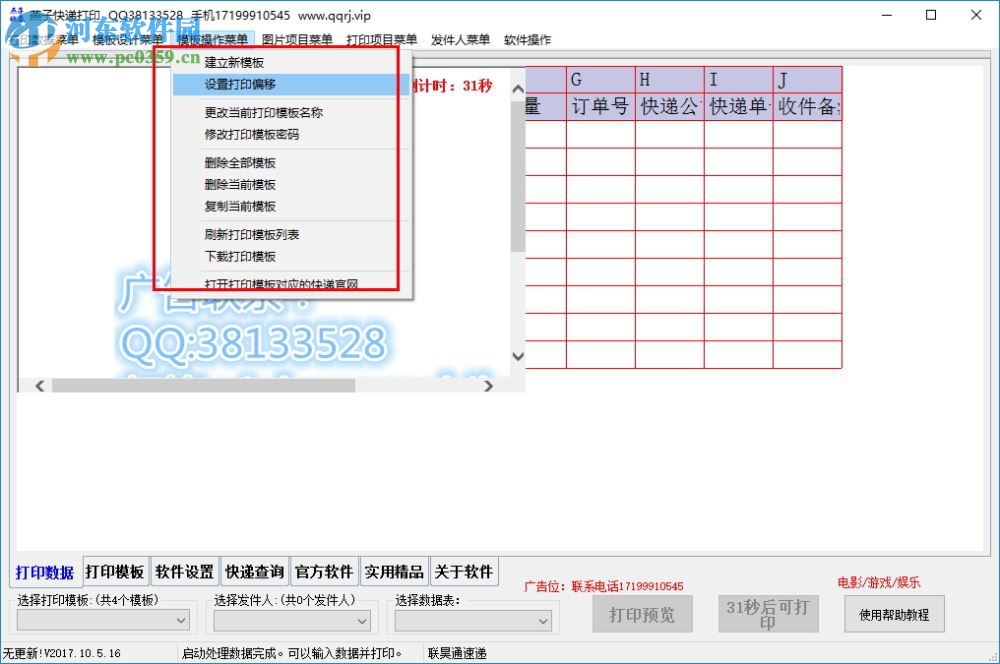The width and height of the screenshot is (1000, 664).
Task: Expand the 选择数据表 dropdown
Action: pyautogui.click(x=473, y=620)
